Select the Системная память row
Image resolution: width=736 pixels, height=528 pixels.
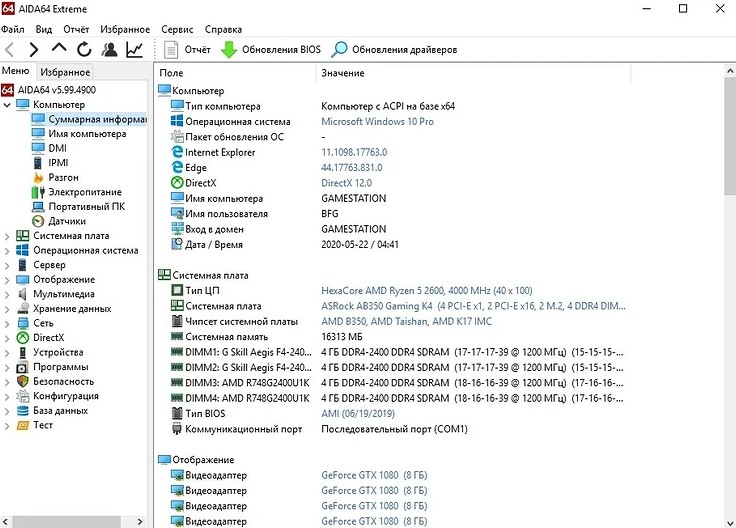(266, 337)
